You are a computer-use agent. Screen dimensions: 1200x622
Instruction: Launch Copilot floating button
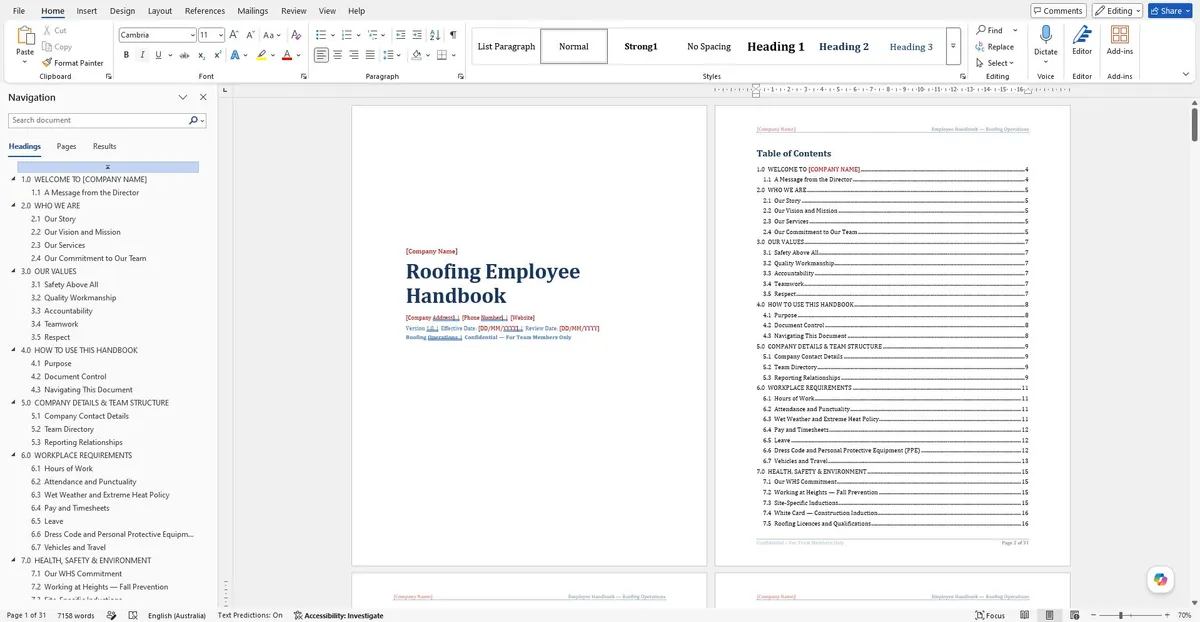point(1160,579)
